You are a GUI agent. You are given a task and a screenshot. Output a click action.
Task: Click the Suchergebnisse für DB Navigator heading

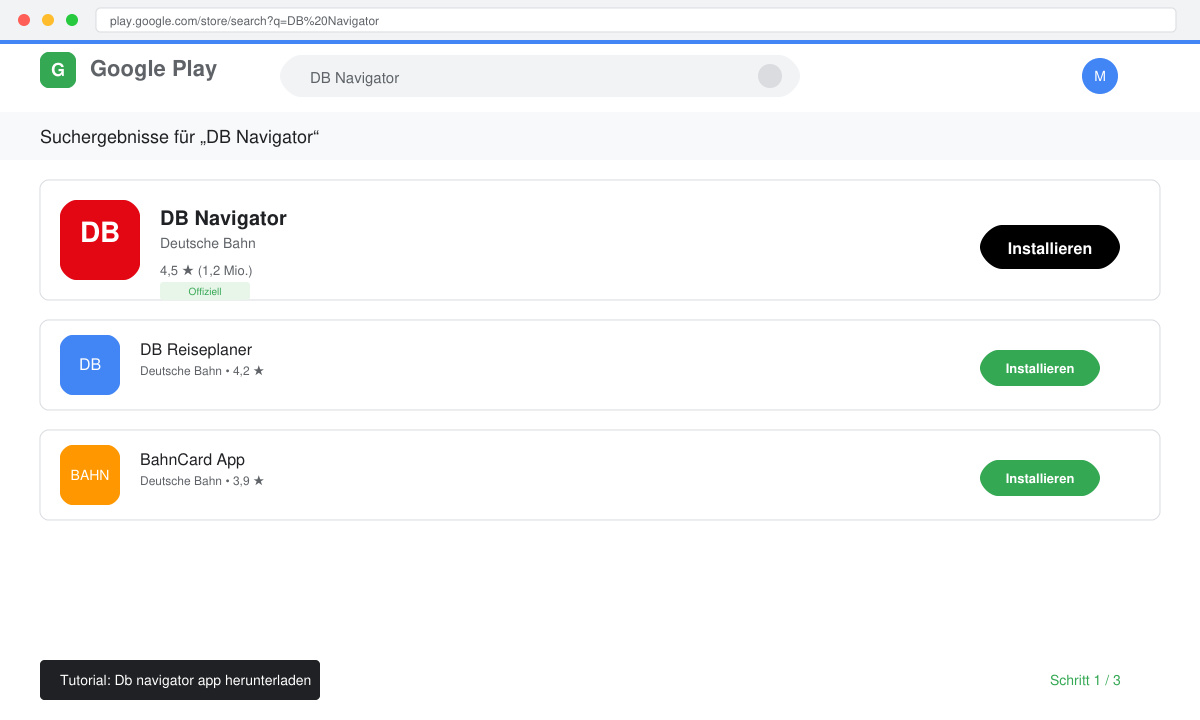pos(179,137)
